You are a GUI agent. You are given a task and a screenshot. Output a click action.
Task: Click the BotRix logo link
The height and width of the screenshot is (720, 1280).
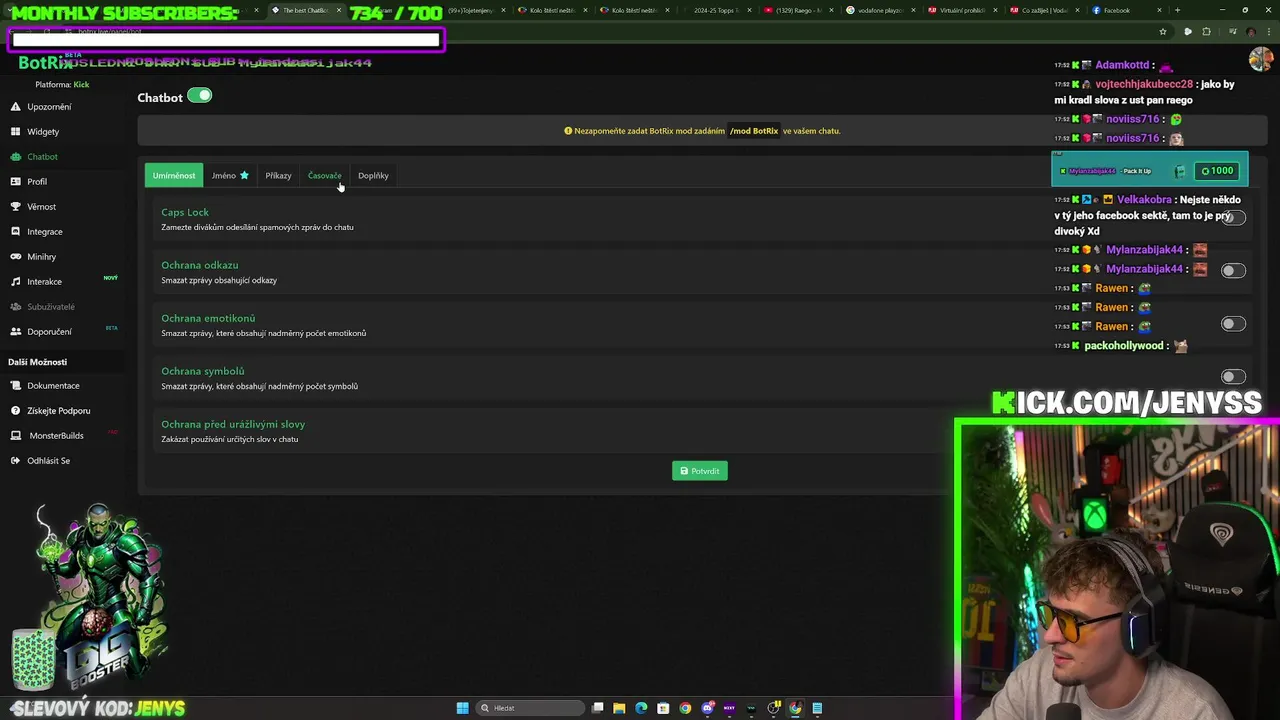[x=45, y=62]
